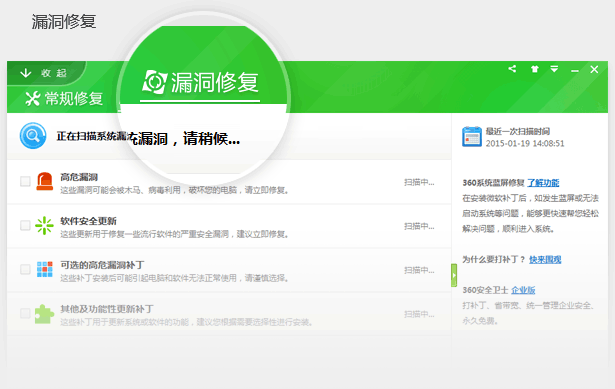Click 扫描中... status of 高危漏洞 row
The height and width of the screenshot is (389, 615).
(x=419, y=182)
